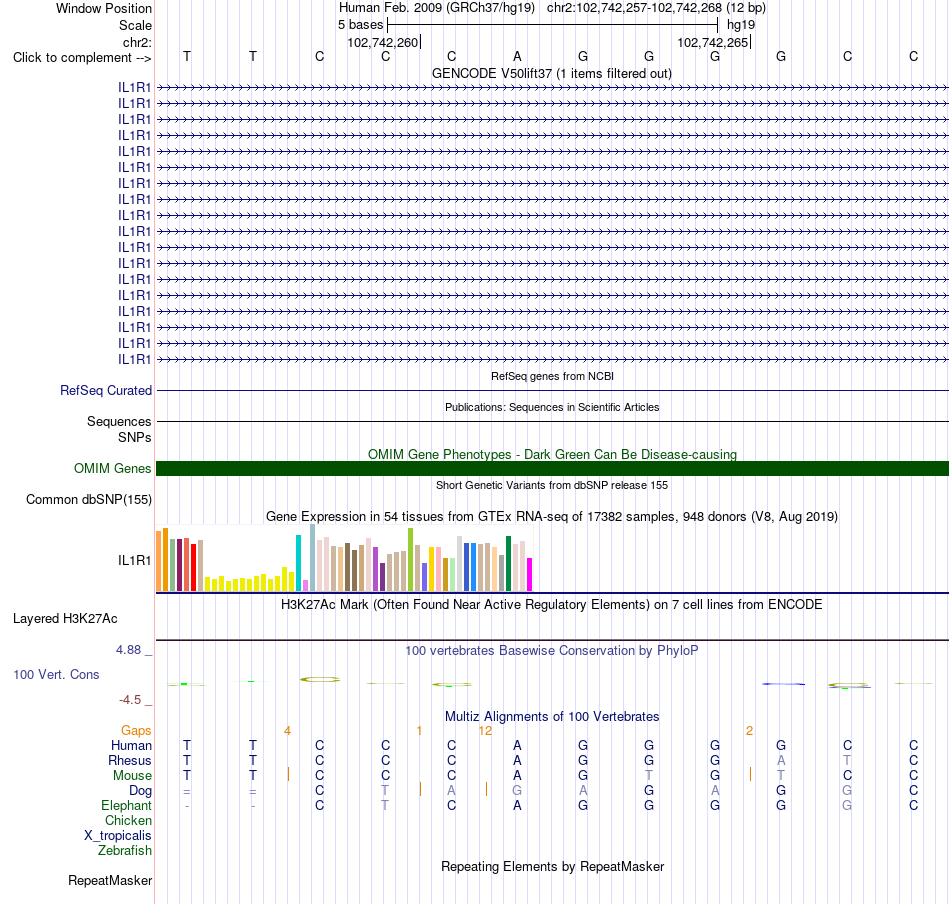Open the RefSeq genes from NCBI title
This screenshot has width=950, height=904.
coord(552,376)
